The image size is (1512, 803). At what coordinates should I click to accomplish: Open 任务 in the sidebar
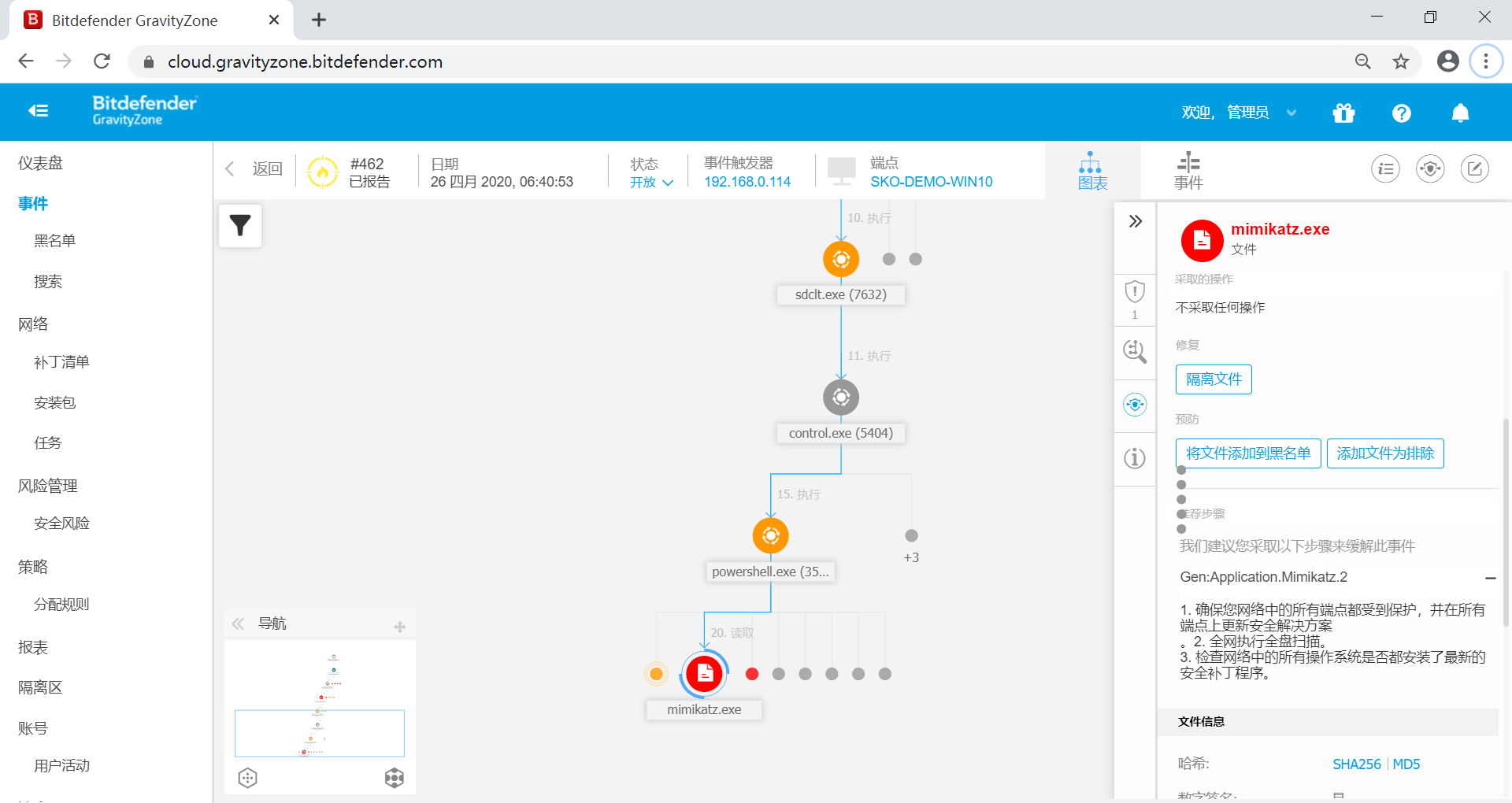tap(48, 443)
